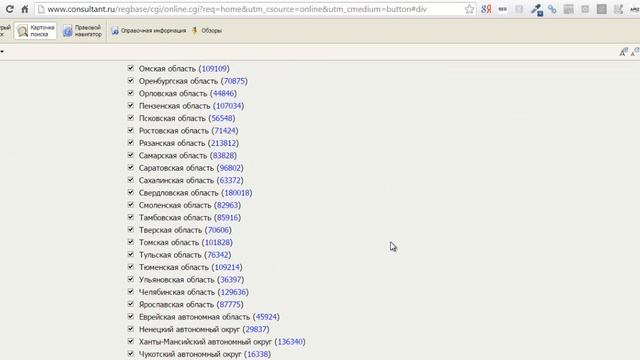Screen dimensions: 640x360
Task: Toggle Тульская область checkbox
Action: [131, 254]
